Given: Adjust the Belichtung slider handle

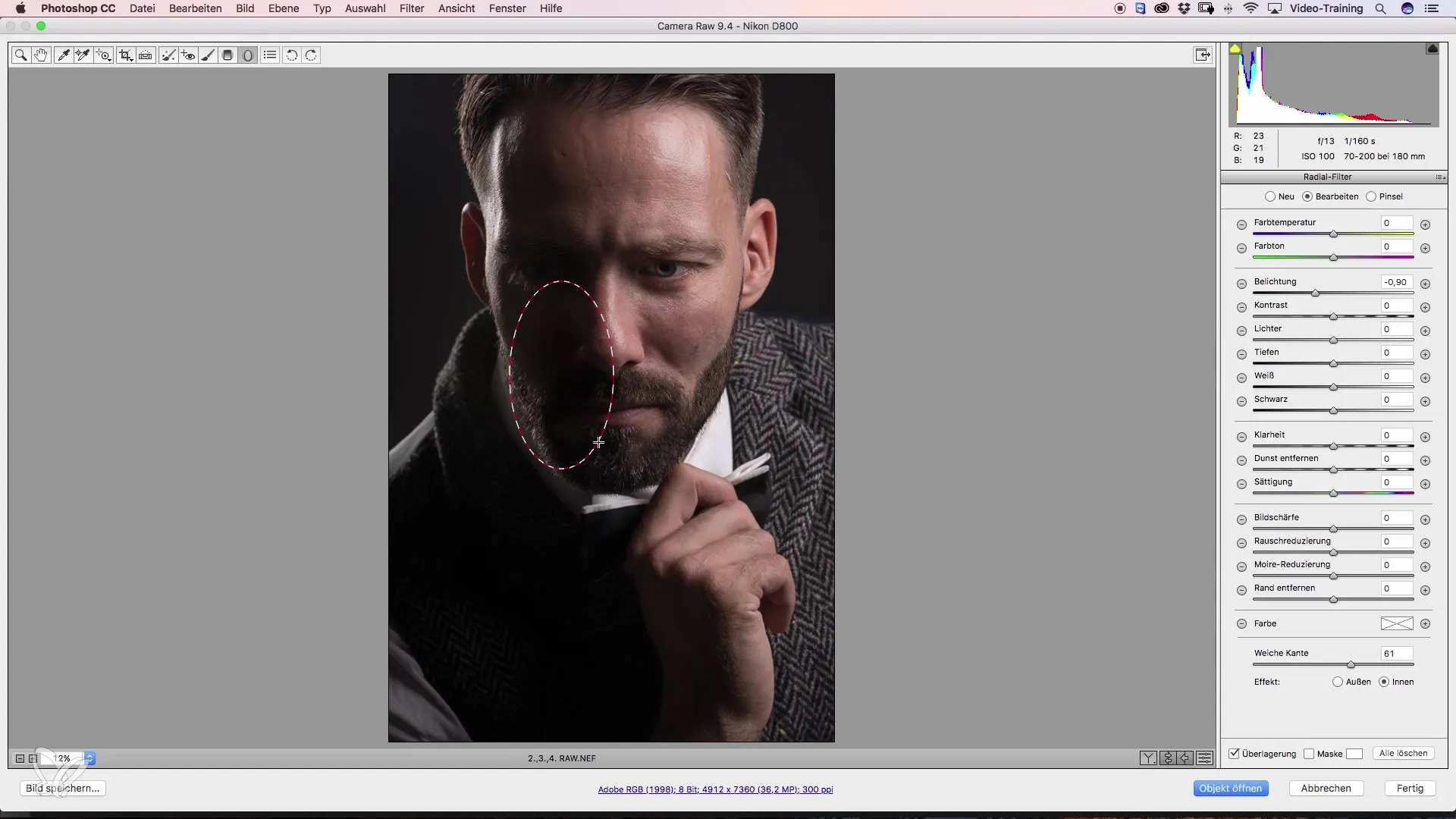Looking at the screenshot, I should click(x=1316, y=293).
